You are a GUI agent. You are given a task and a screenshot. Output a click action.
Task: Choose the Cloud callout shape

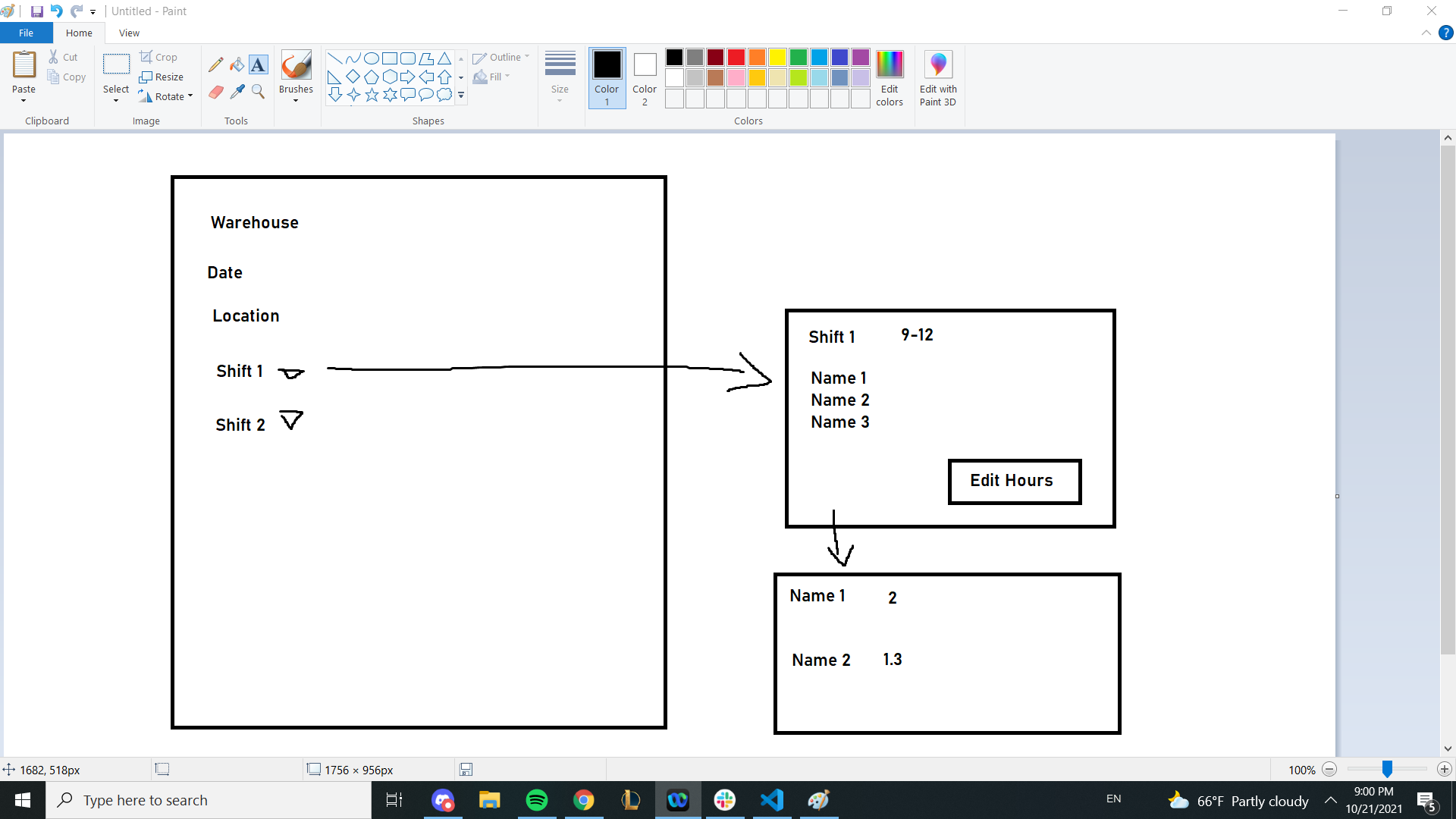tap(444, 95)
